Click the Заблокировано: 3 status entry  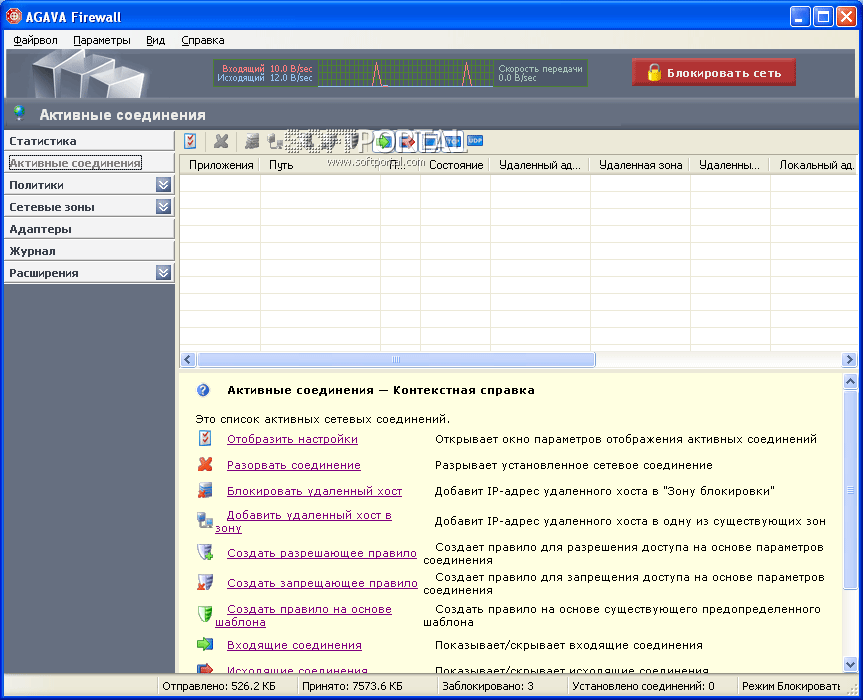pos(488,686)
